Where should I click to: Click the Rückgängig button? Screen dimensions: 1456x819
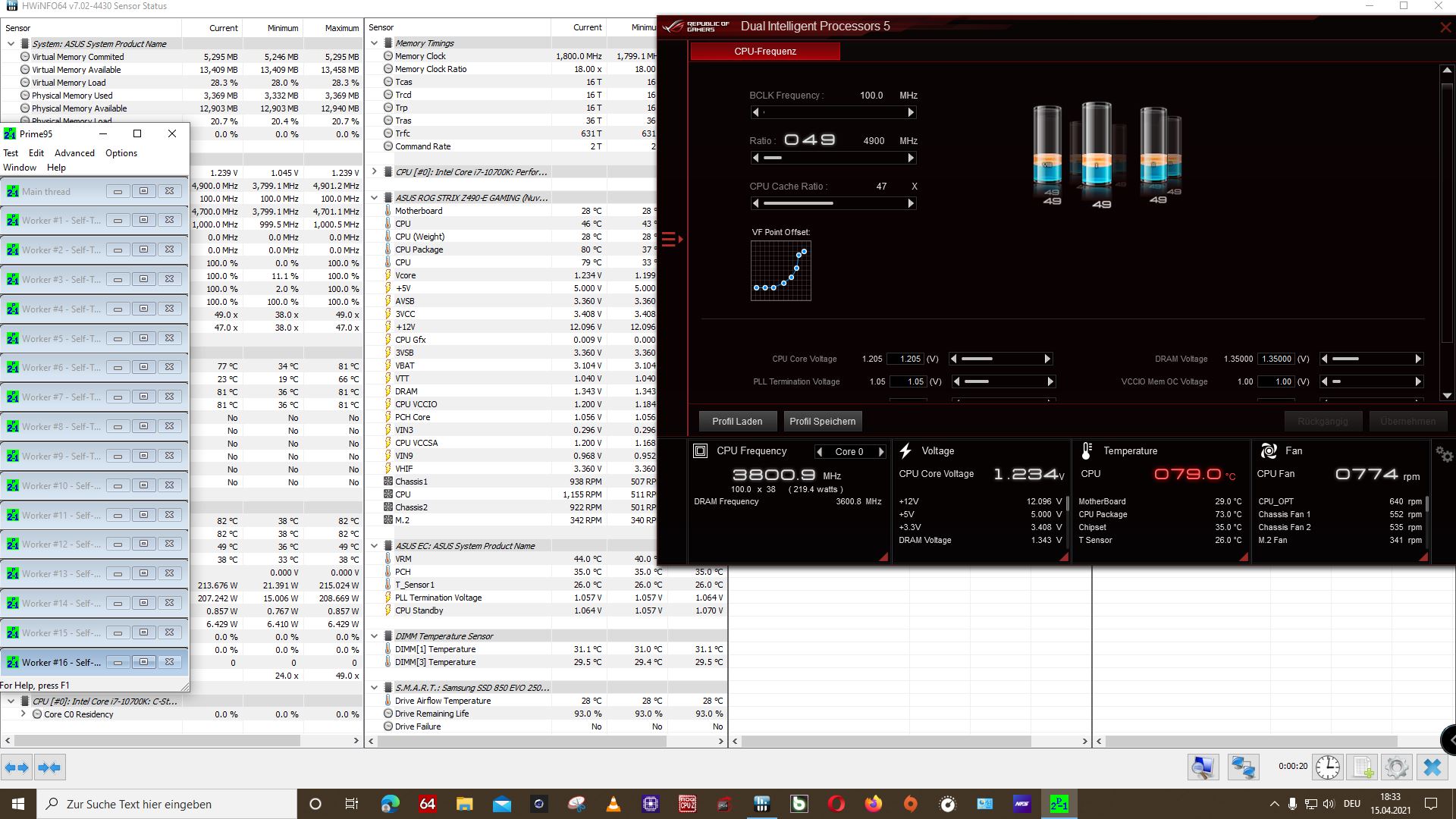1323,422
